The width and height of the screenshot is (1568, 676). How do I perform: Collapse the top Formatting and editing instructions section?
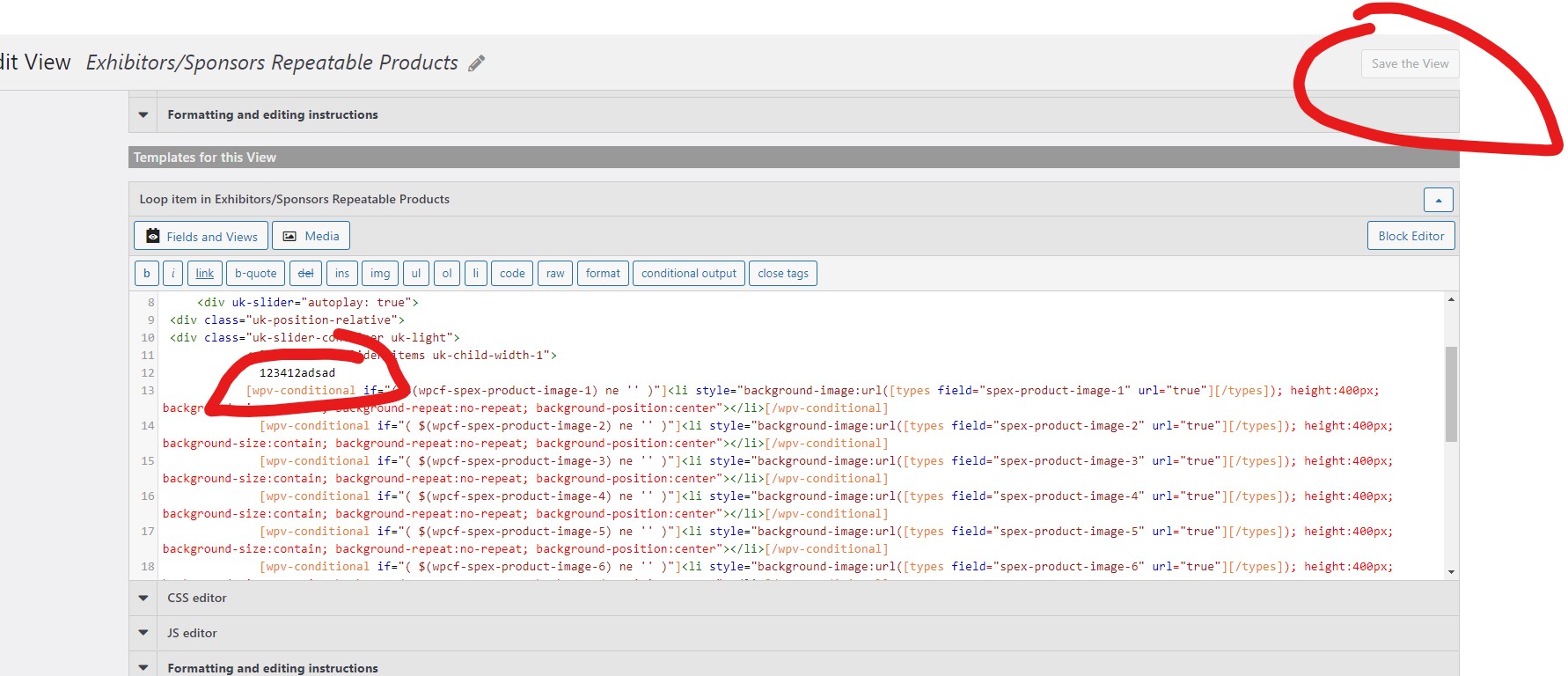coord(143,114)
